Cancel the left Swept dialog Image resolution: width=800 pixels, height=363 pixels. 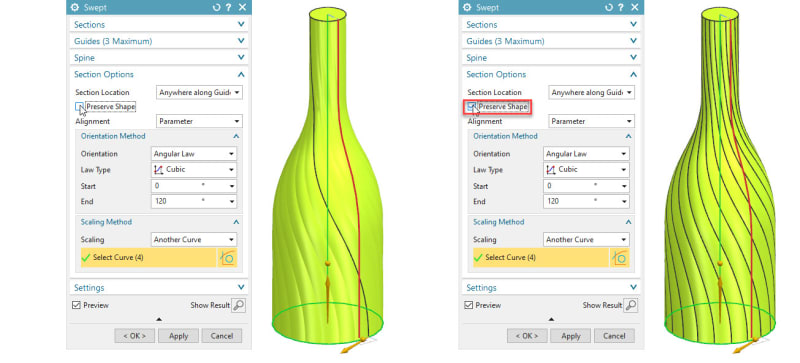[x=222, y=336]
